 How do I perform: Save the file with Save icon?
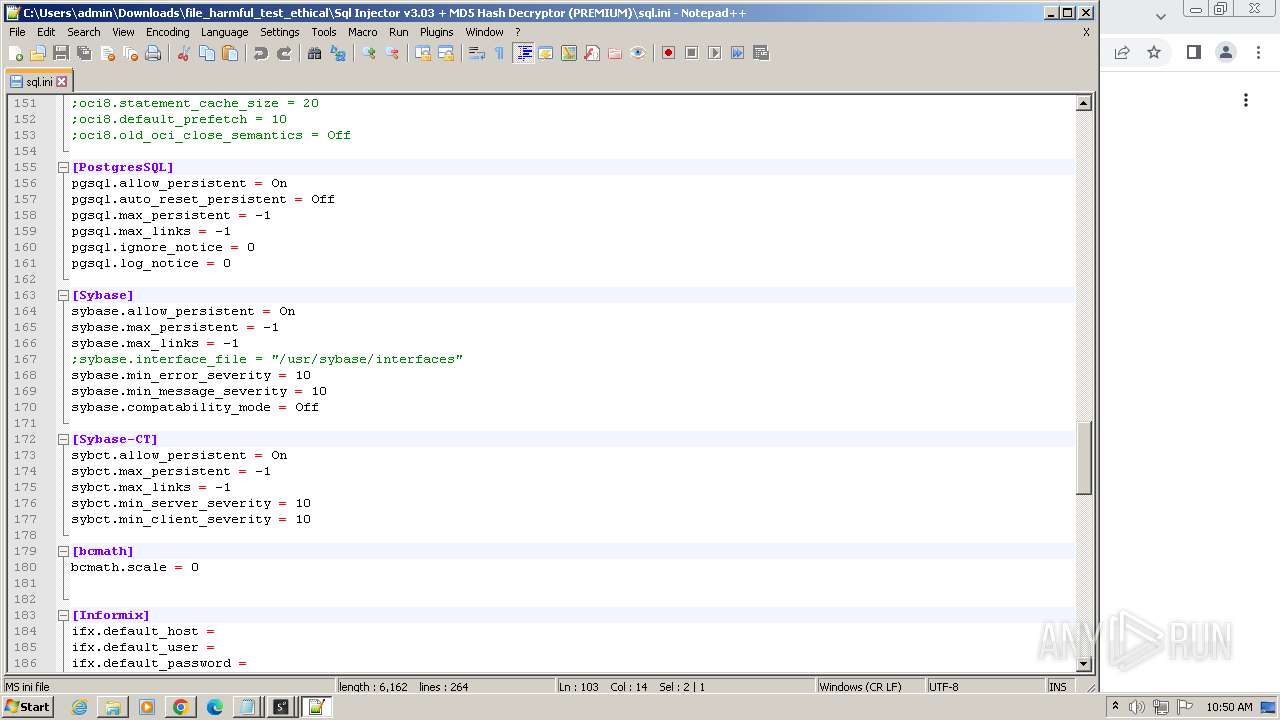click(x=61, y=53)
